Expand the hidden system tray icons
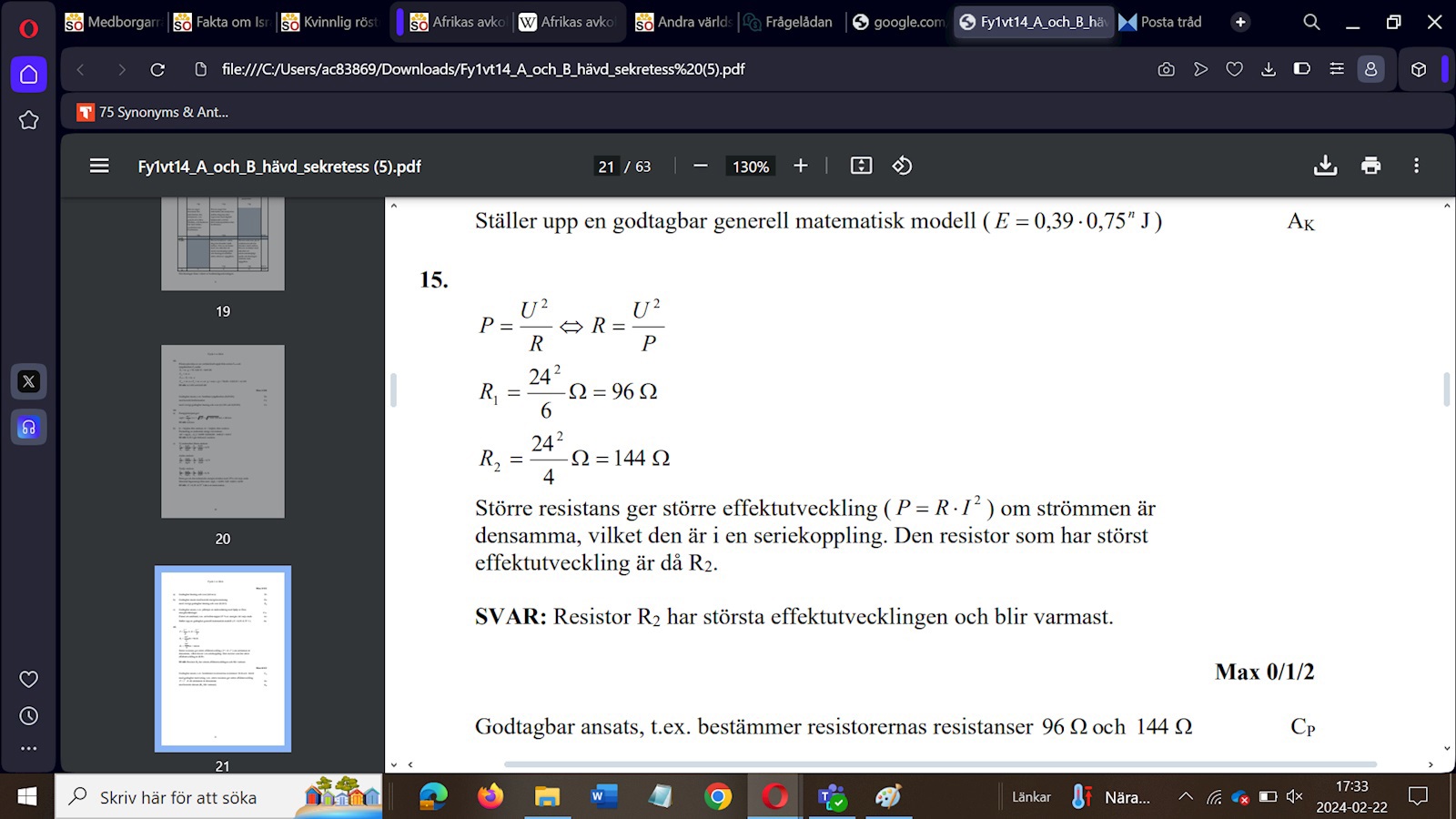Screen dimensions: 1456x819 click(1185, 797)
